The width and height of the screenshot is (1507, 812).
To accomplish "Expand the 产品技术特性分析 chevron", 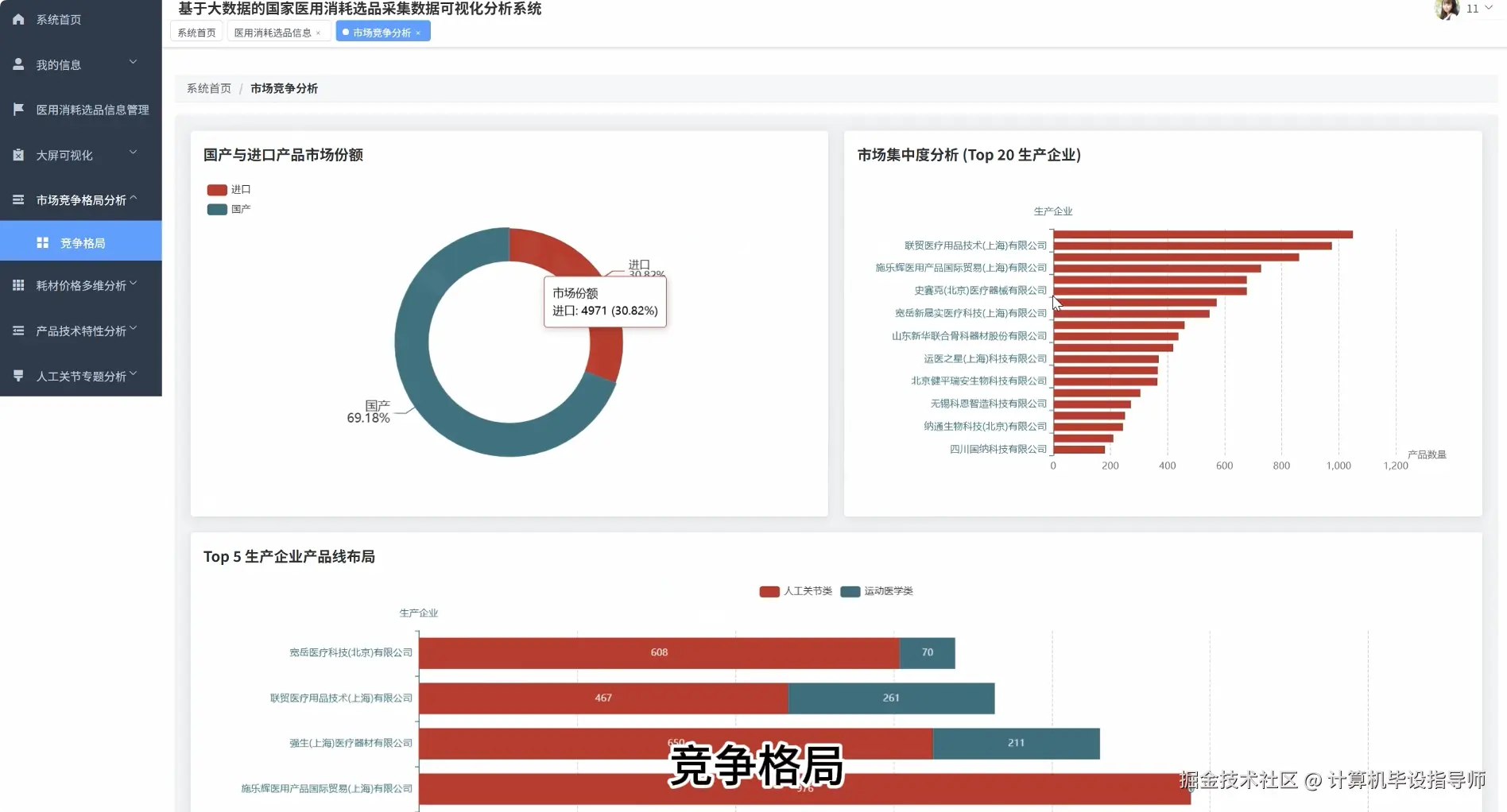I will 133,328.
